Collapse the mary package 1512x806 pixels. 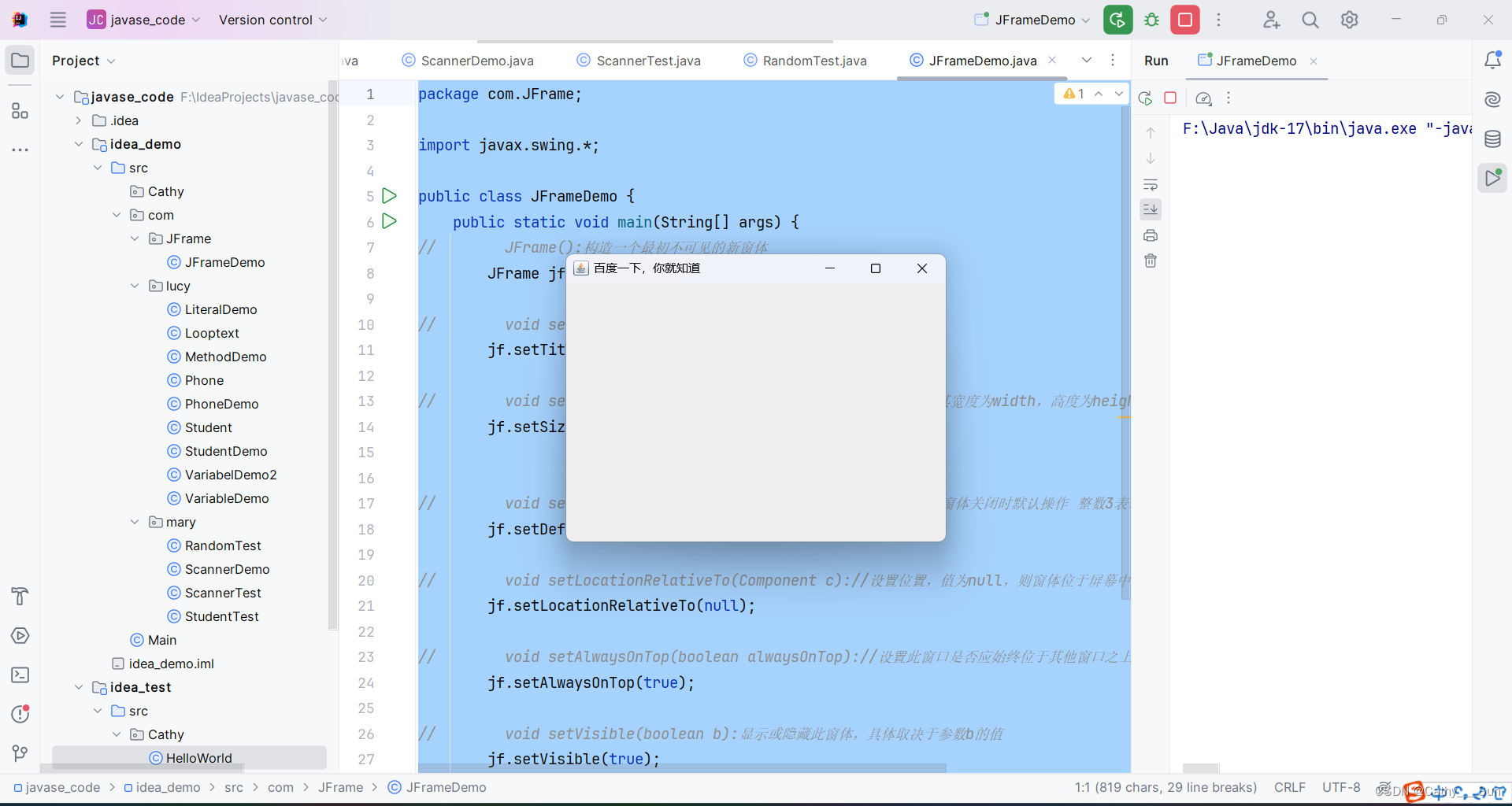coord(135,522)
